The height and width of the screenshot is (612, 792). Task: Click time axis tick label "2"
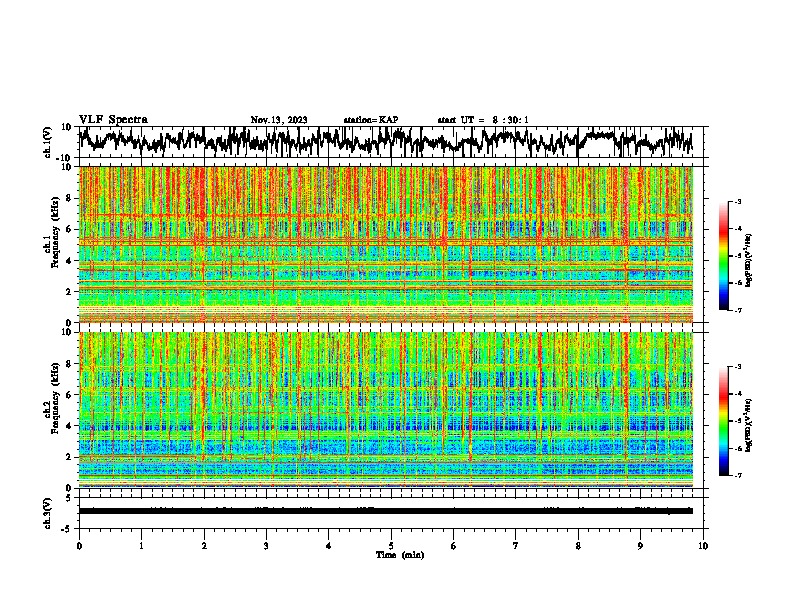click(204, 546)
